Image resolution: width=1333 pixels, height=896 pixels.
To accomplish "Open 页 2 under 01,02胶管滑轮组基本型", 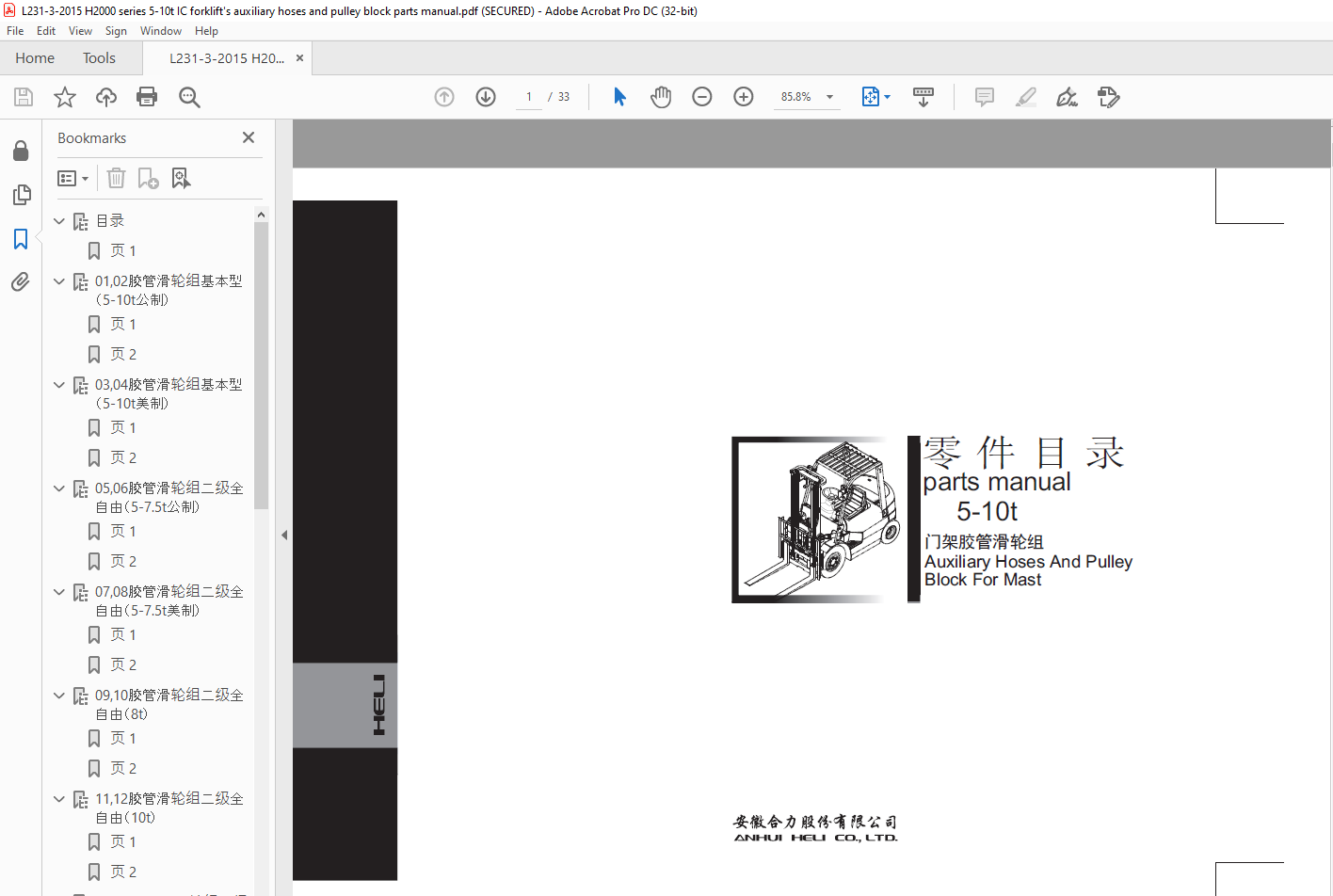I will coord(123,355).
